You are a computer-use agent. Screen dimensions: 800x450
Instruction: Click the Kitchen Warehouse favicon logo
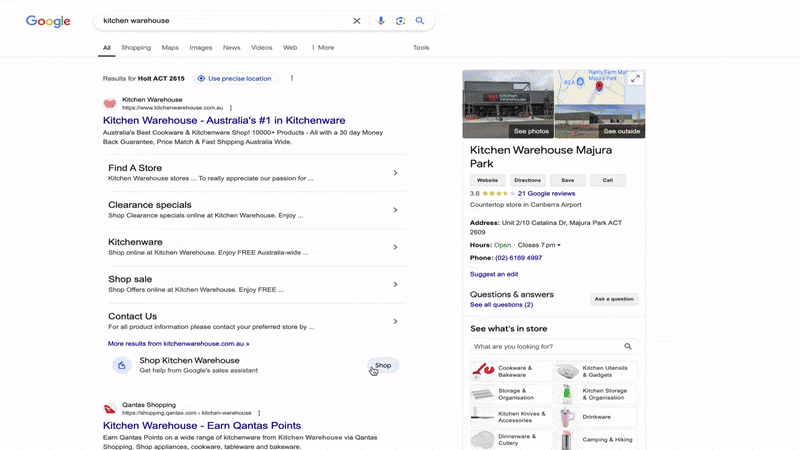[110, 104]
